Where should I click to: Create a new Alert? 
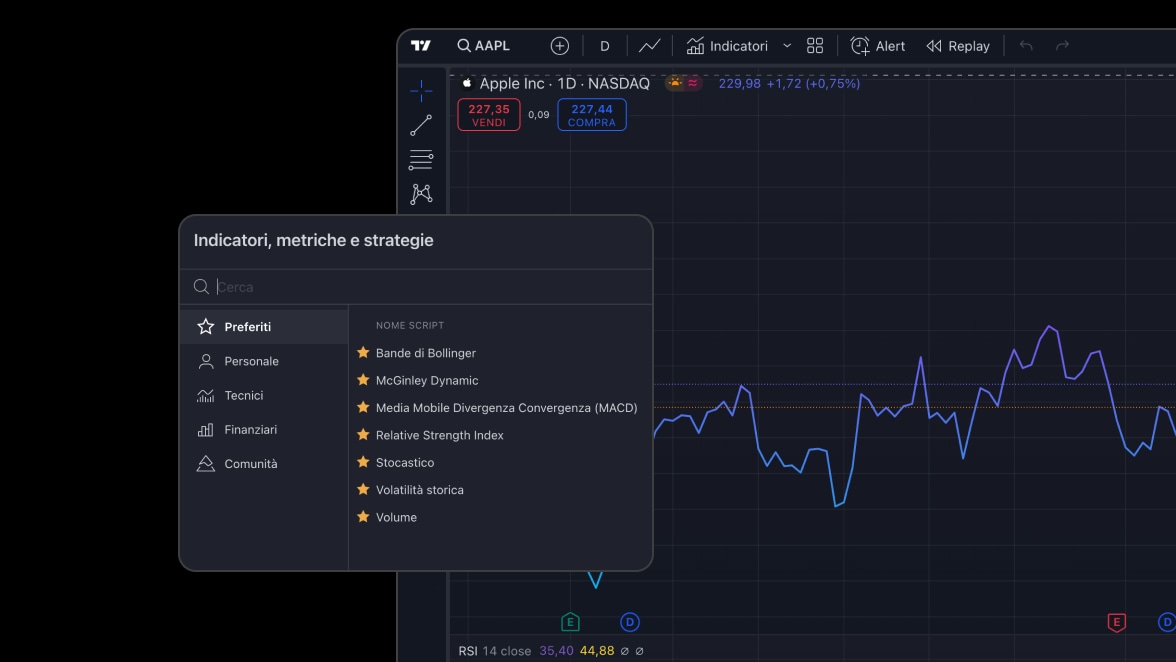click(877, 45)
